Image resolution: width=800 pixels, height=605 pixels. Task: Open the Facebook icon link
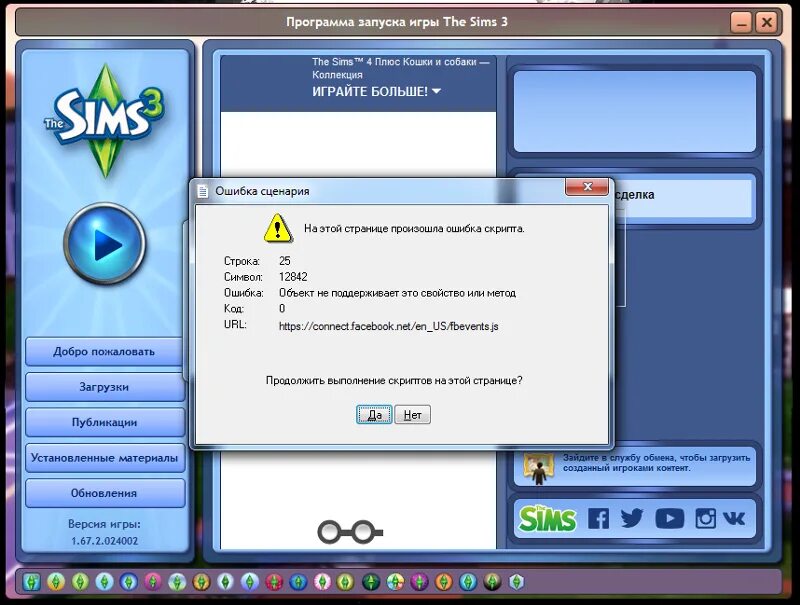coord(598,519)
